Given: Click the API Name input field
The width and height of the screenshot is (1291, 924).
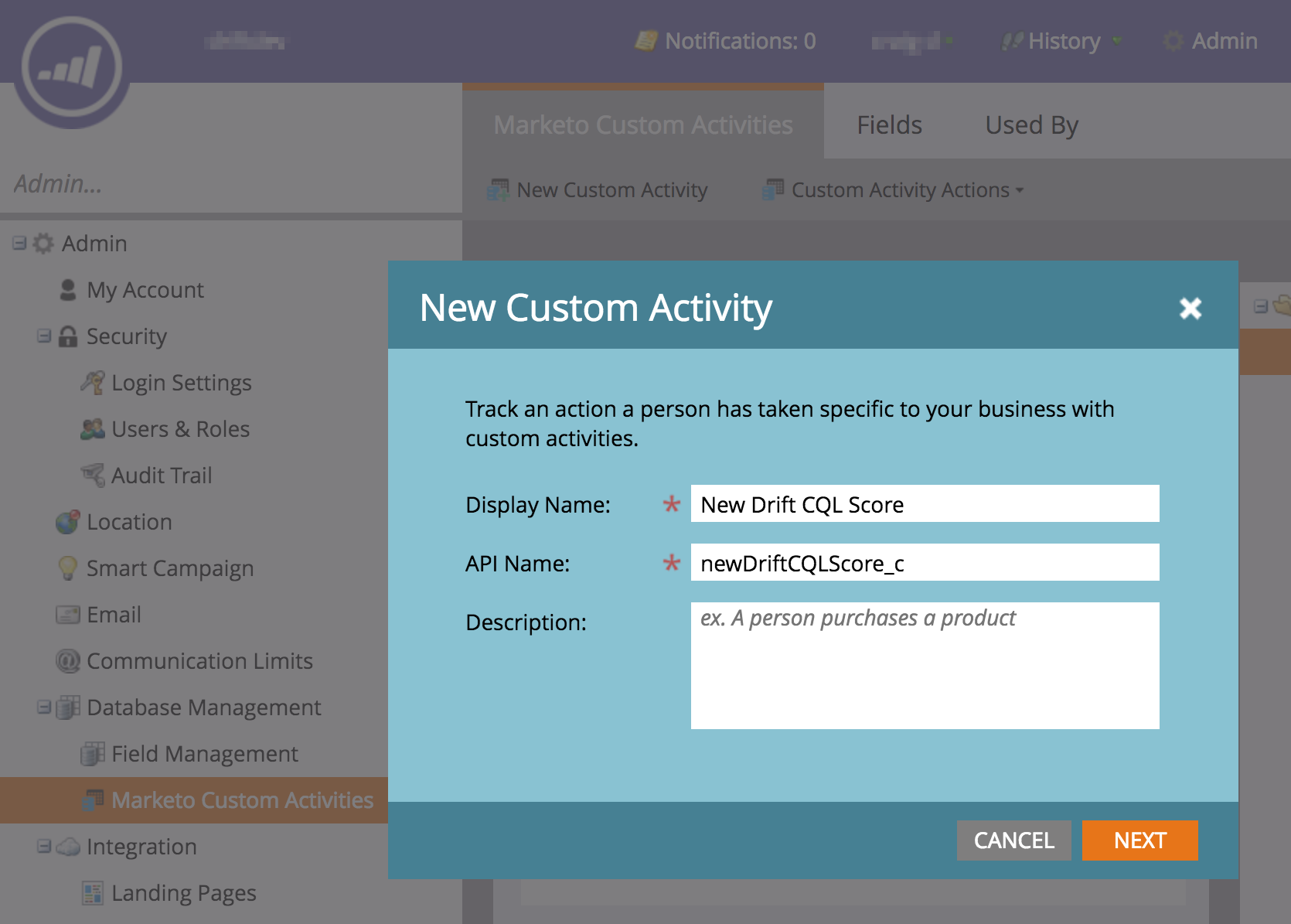Looking at the screenshot, I should pyautogui.click(x=925, y=563).
